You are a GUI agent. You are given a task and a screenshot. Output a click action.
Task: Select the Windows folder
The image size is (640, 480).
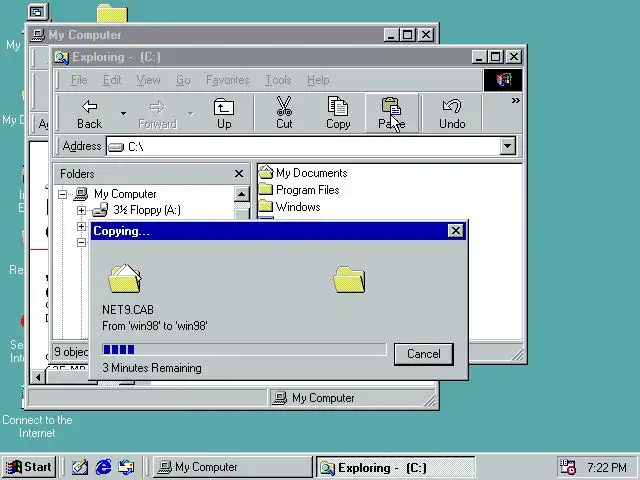289,207
